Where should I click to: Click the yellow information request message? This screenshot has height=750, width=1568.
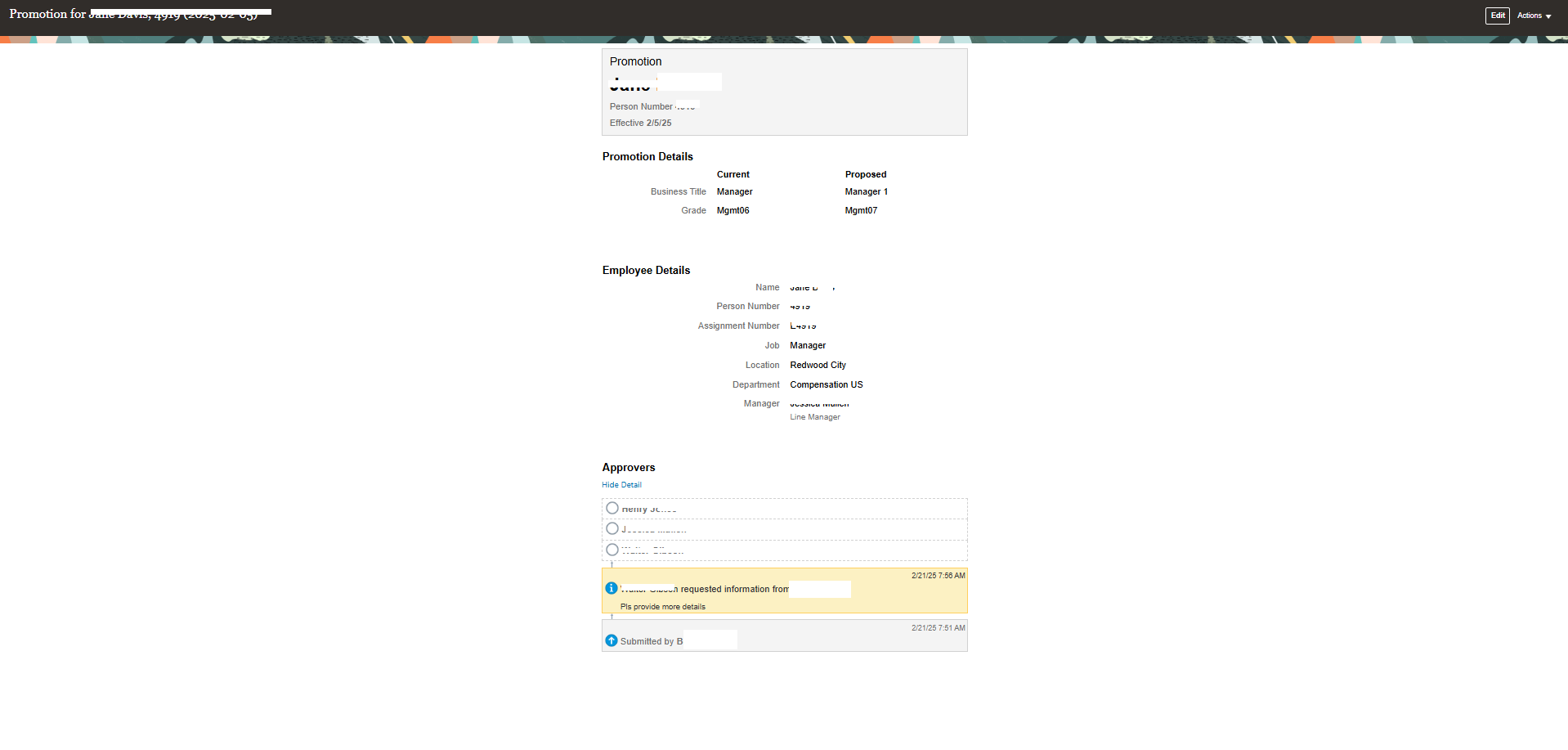point(783,591)
